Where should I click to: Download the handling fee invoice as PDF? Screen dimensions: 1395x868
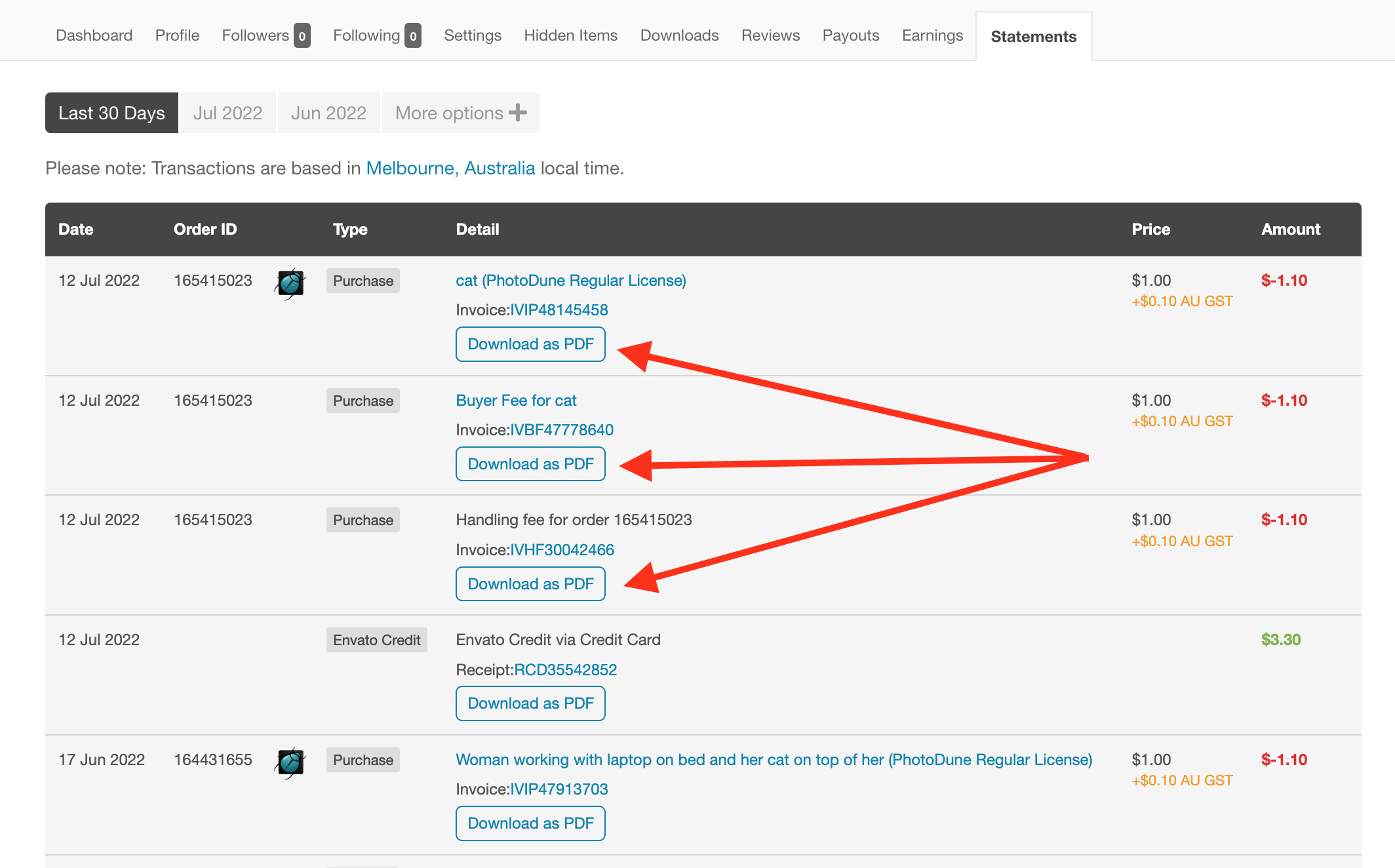(x=530, y=583)
